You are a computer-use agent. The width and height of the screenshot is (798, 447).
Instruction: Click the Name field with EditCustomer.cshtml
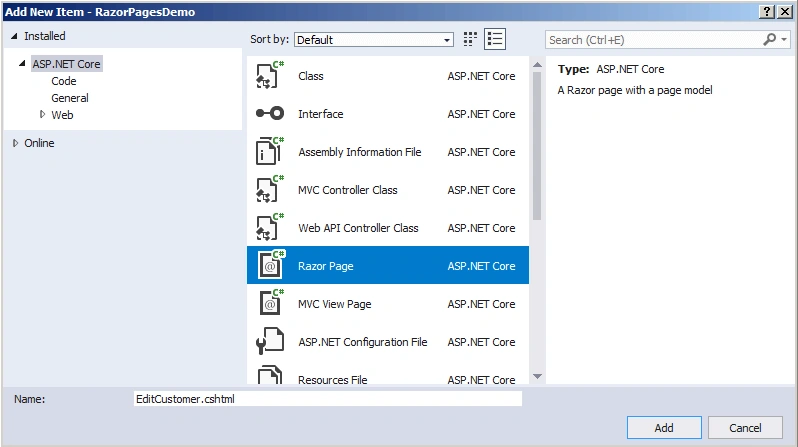(328, 399)
